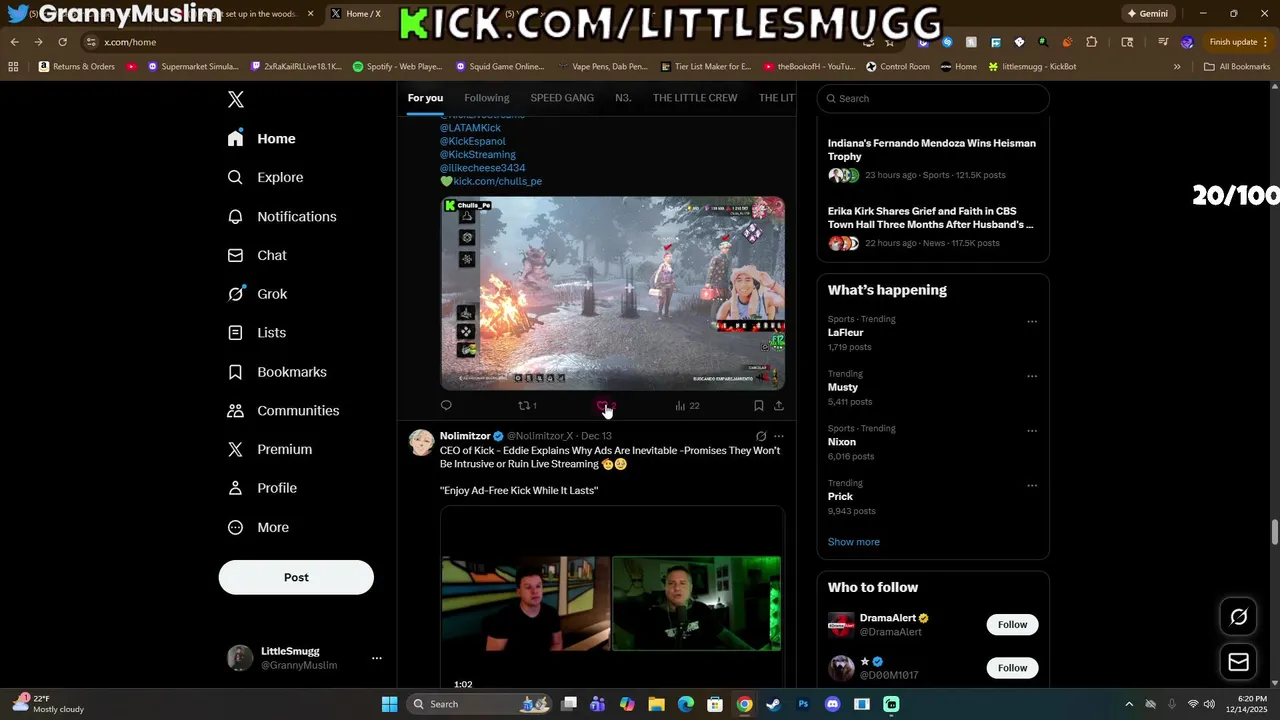Image resolution: width=1280 pixels, height=720 pixels.
Task: Click the Finish update button
Action: click(1239, 42)
